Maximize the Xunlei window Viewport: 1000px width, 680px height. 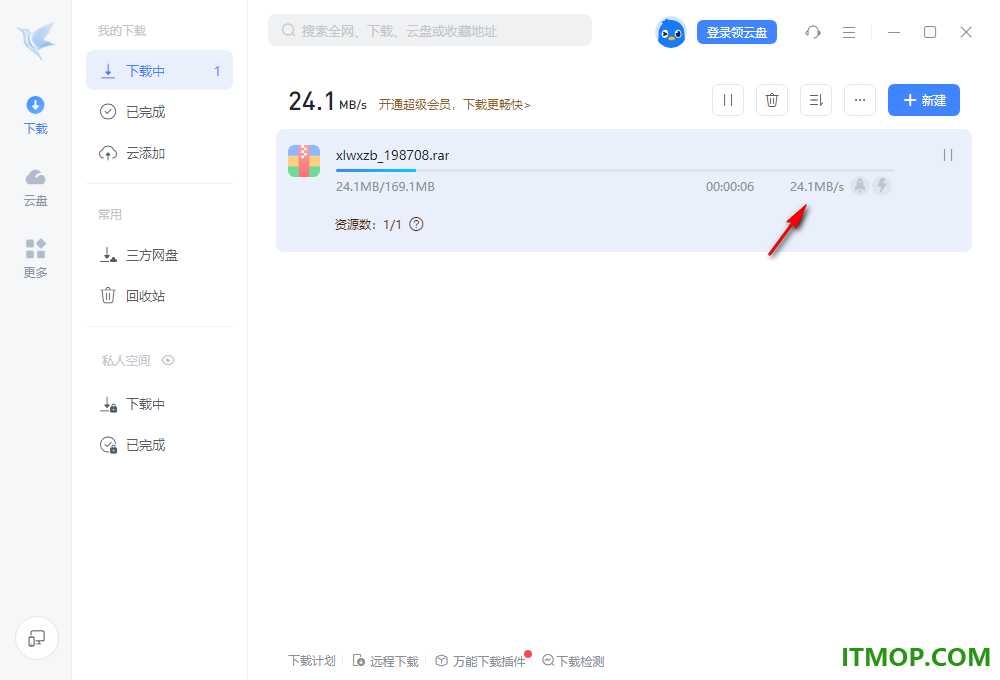coord(930,32)
